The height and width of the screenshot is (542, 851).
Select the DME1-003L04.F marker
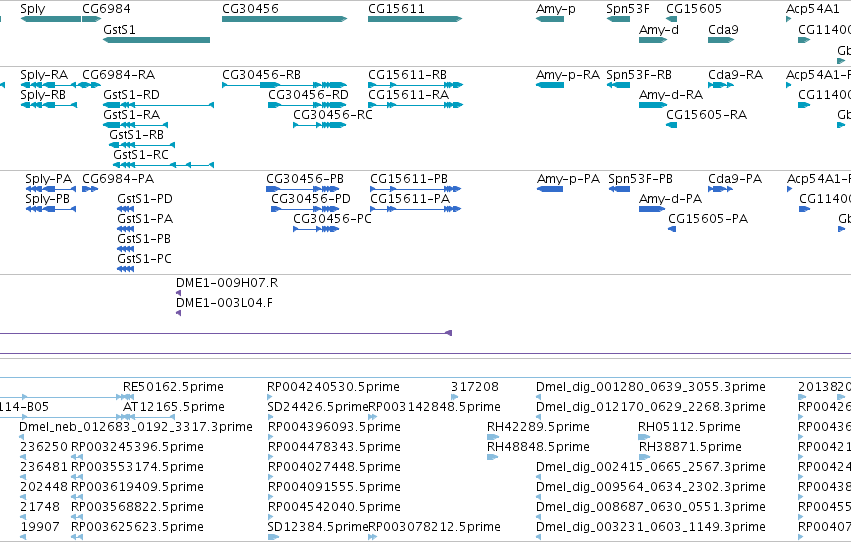179,313
